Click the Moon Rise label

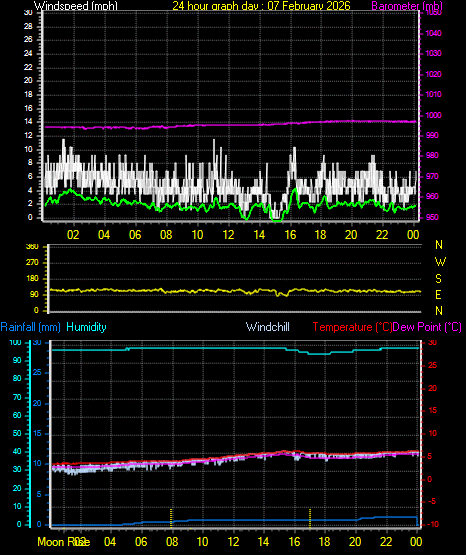(x=64, y=542)
